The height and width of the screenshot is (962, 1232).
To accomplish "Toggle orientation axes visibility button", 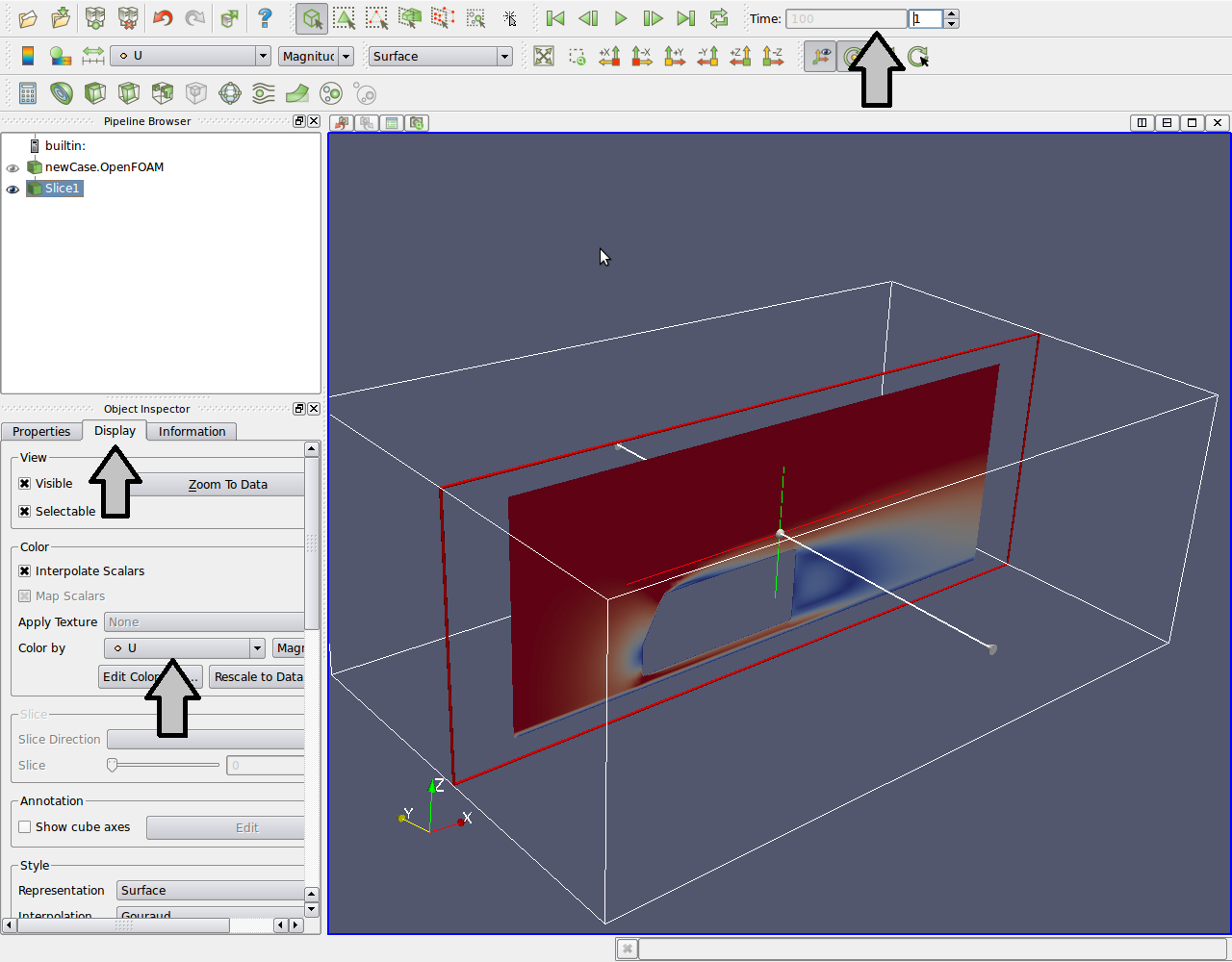I will point(820,57).
